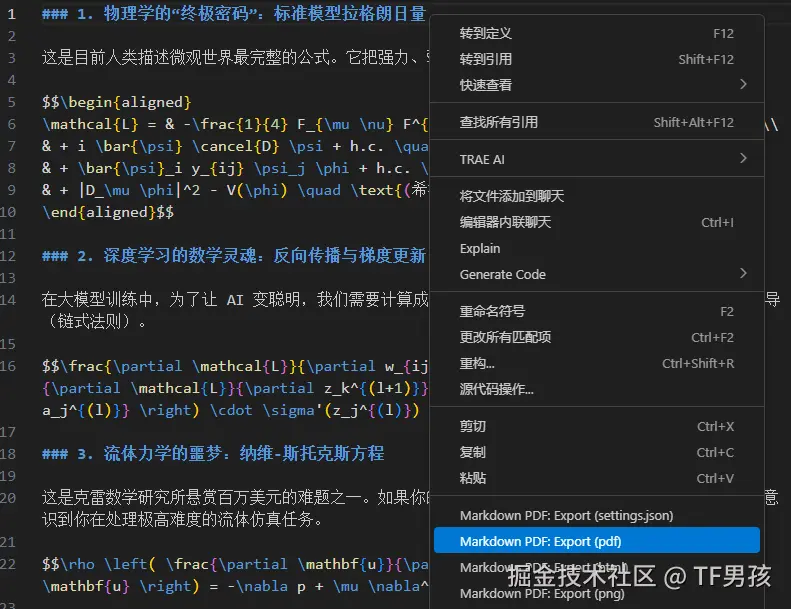This screenshot has width=791, height=609.
Task: Click \end{aligned}$$ on line 10
Action: coord(108,212)
